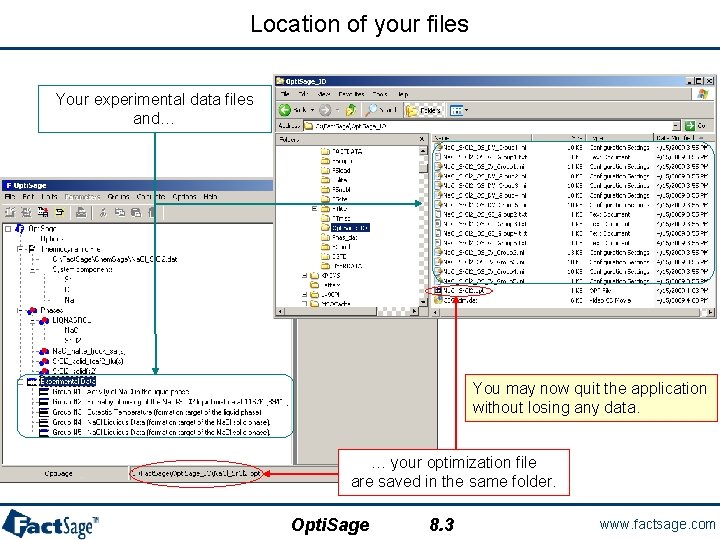The image size is (720, 540).
Task: Click the Back arrow icon in Explorer
Action: click(285, 110)
